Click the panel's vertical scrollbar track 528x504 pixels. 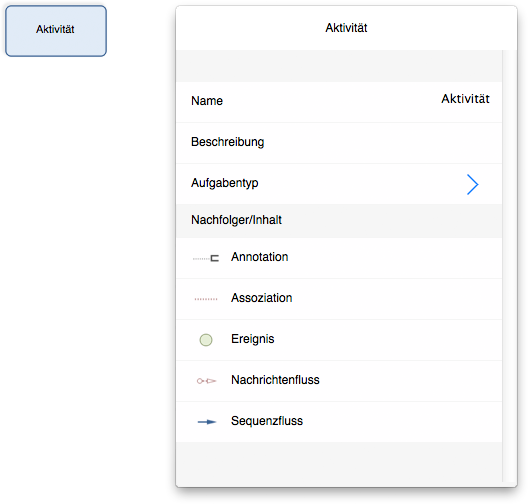click(509, 266)
